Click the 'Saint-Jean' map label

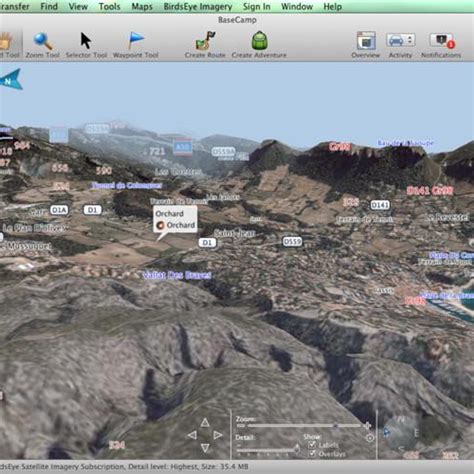point(234,234)
